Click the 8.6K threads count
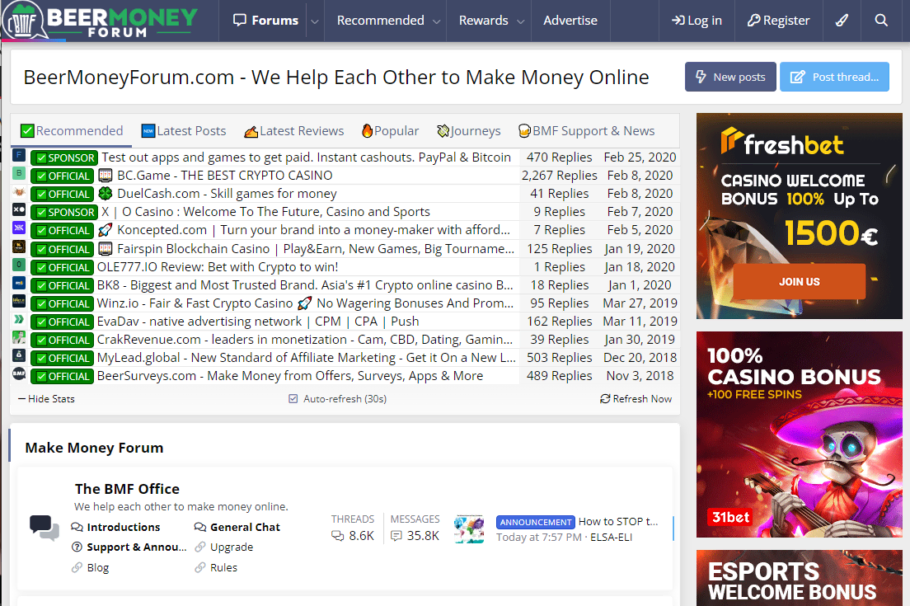Viewport: 910px width, 606px height. click(x=361, y=535)
